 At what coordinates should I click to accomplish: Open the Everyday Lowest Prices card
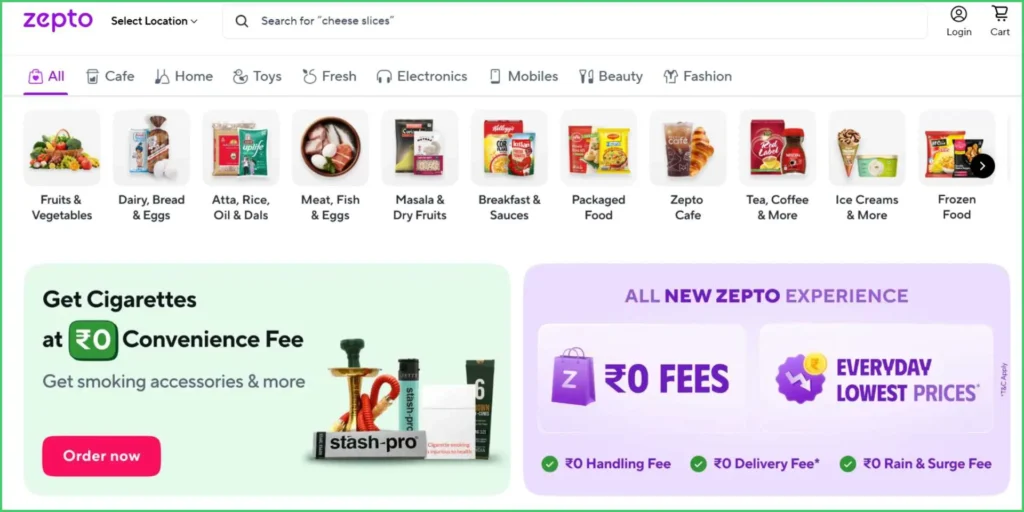pos(876,378)
